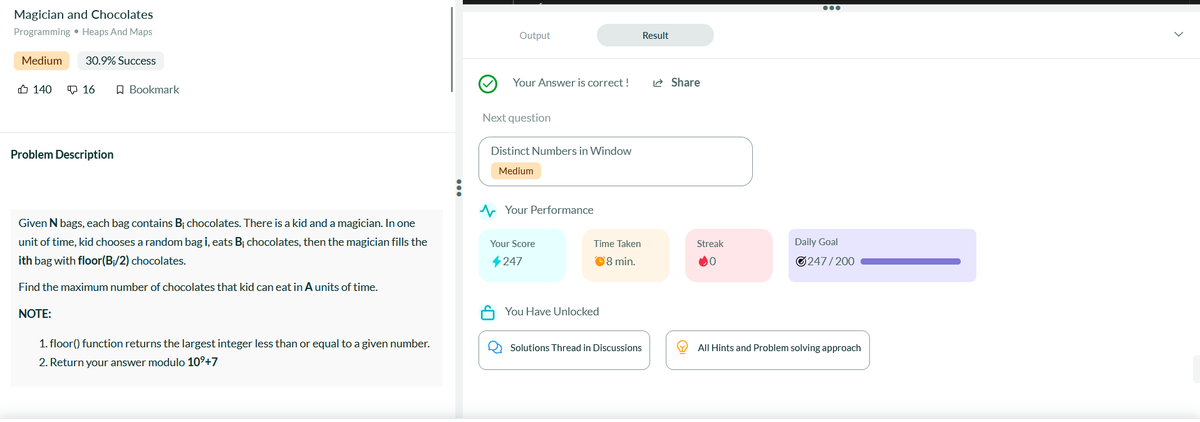Click the Time Taken card
Screen dimensions: 1200x422
[x=627, y=255]
